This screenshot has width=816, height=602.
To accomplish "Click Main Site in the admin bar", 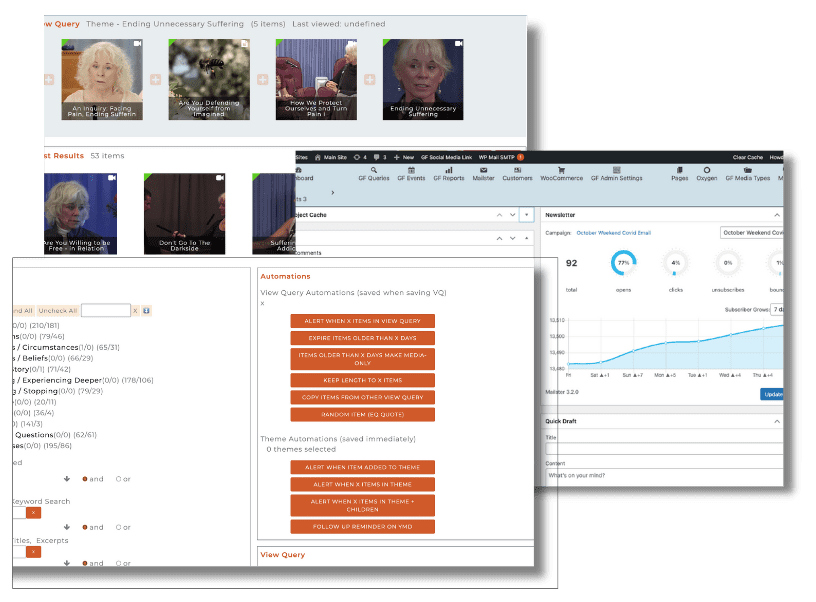I will tap(333, 157).
